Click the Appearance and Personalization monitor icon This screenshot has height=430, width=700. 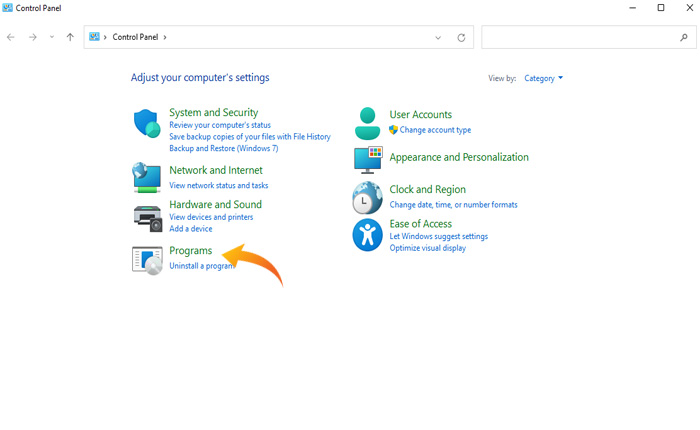tap(368, 158)
